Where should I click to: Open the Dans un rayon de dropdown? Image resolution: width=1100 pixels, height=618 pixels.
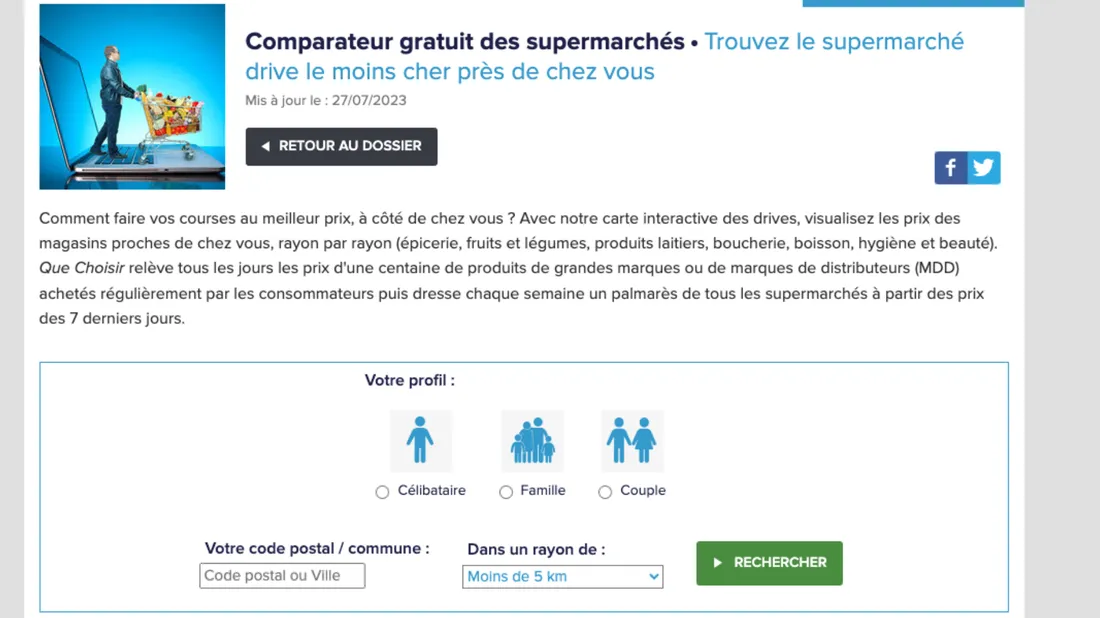[562, 576]
